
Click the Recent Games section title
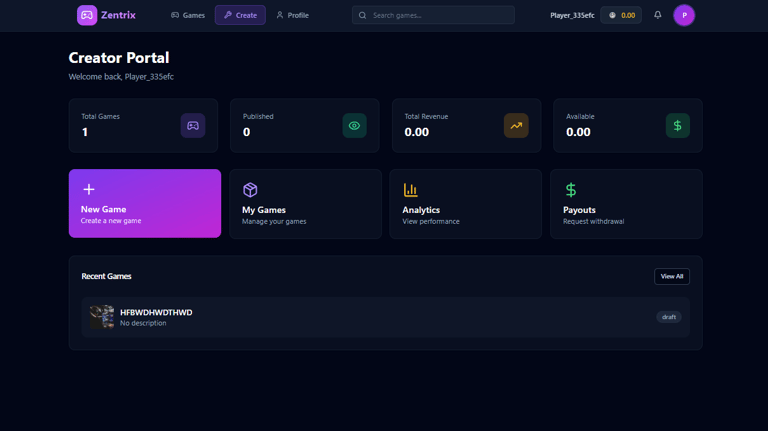(106, 276)
